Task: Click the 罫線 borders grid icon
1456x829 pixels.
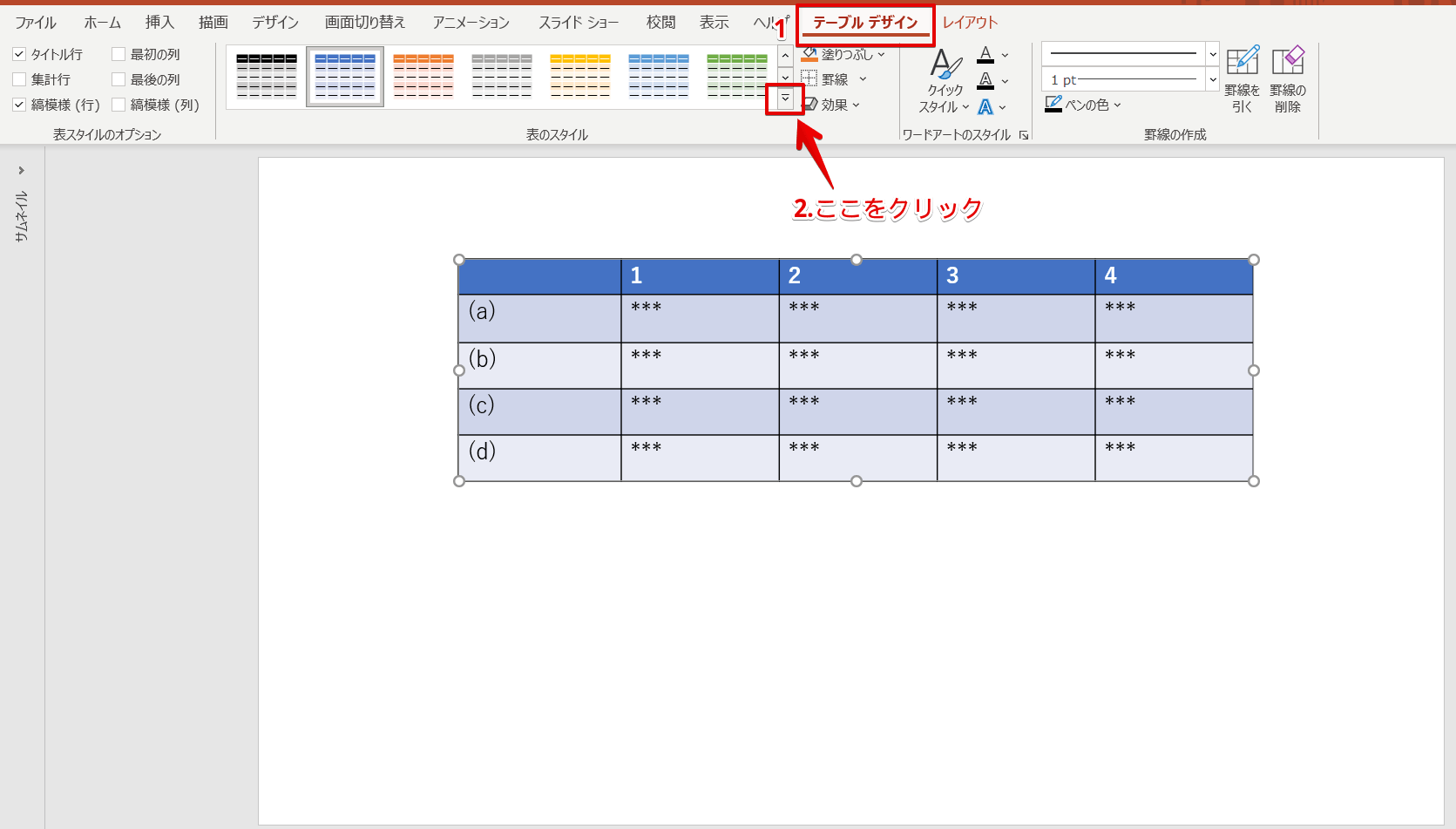Action: pyautogui.click(x=809, y=79)
